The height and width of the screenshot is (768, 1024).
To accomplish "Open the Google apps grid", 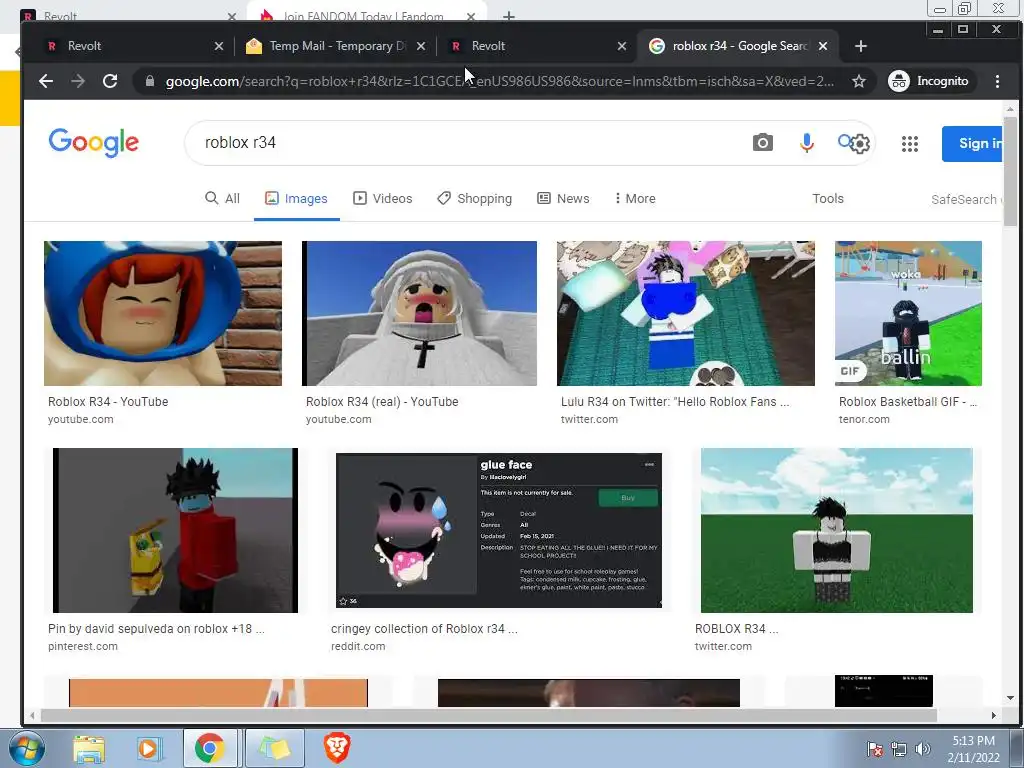I will [x=910, y=144].
